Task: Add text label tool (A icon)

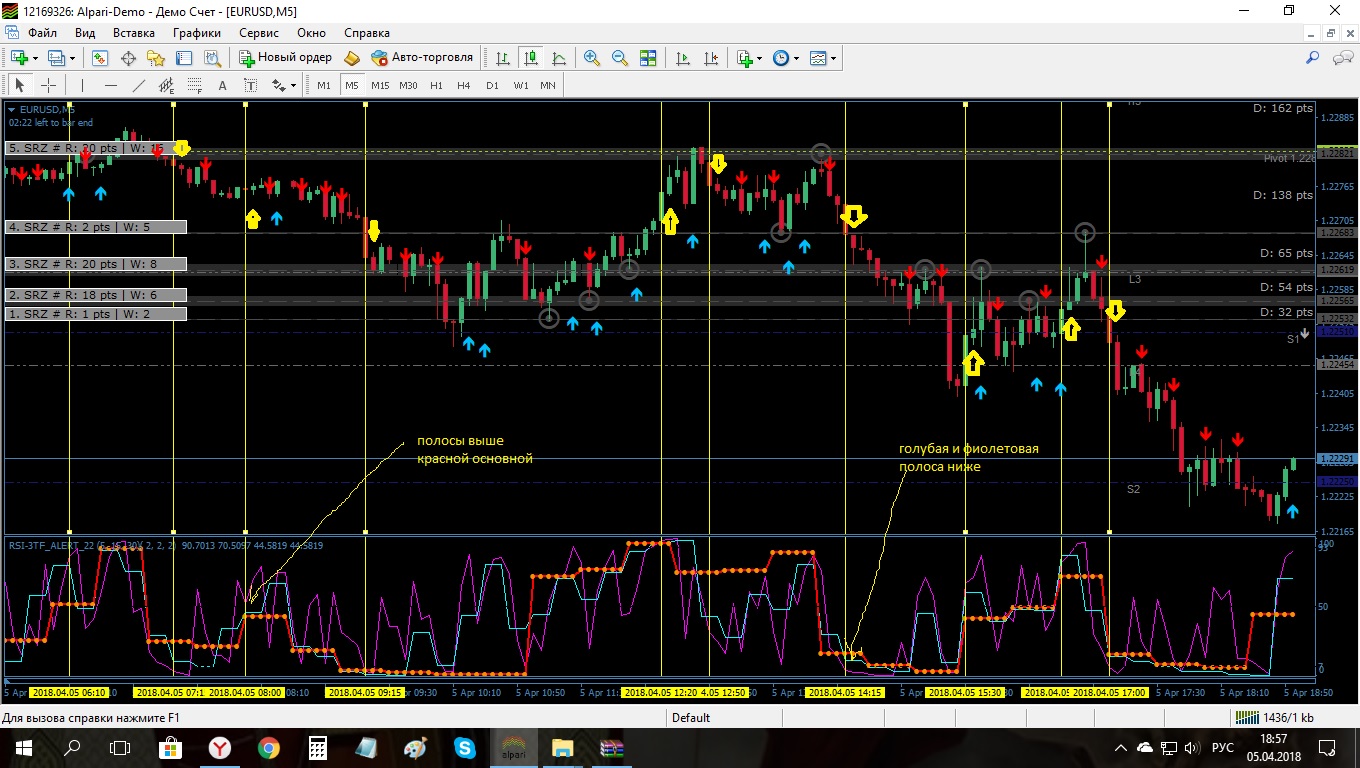Action: (222, 85)
